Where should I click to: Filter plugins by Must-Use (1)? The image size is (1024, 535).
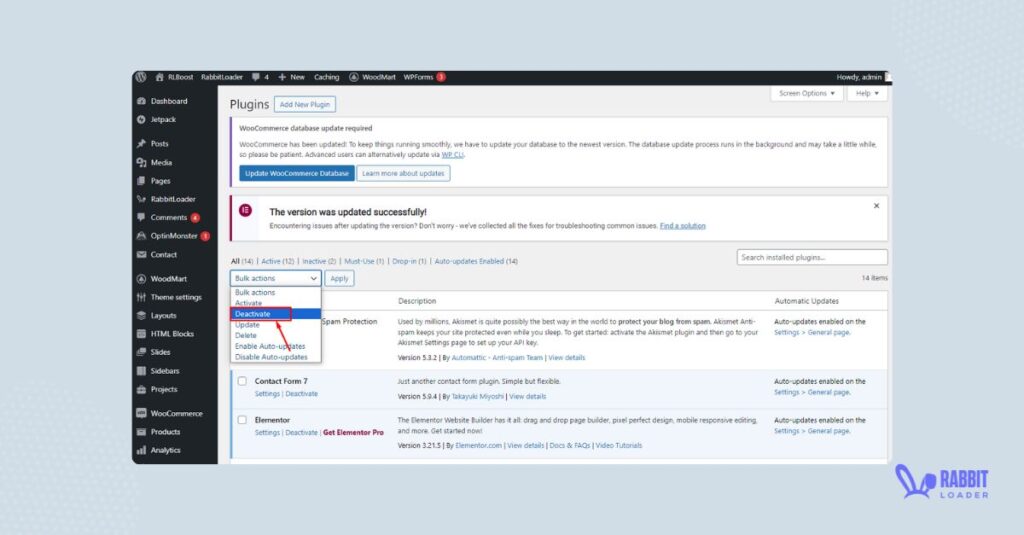point(364,261)
